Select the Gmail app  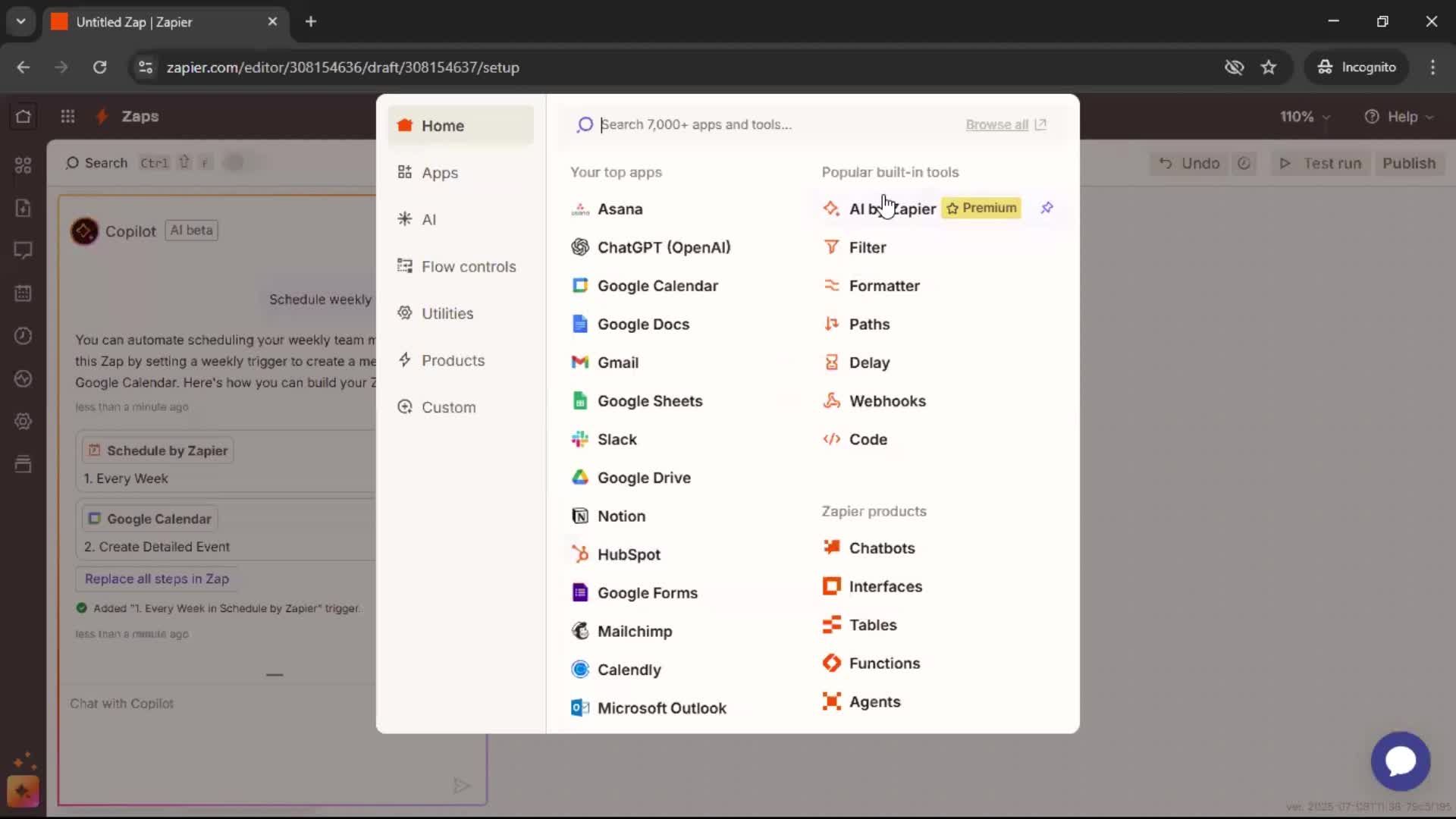click(x=604, y=362)
